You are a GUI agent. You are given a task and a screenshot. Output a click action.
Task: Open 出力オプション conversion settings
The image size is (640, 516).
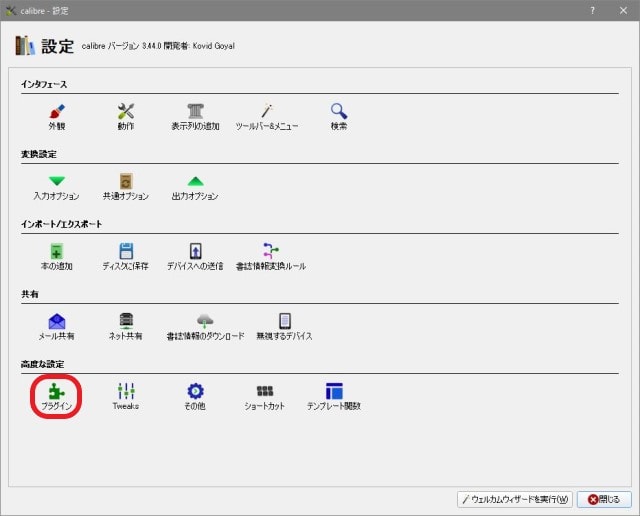pyautogui.click(x=195, y=187)
